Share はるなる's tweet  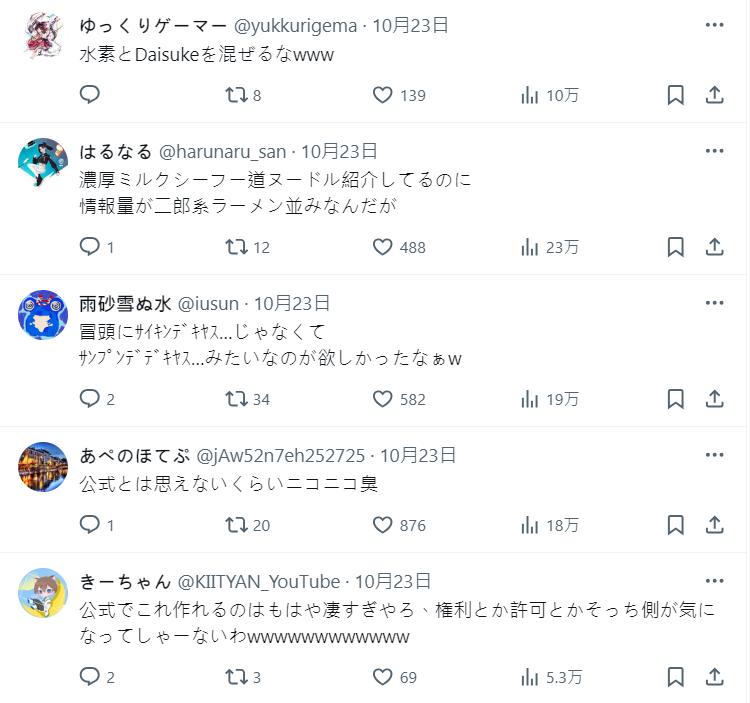coord(715,247)
